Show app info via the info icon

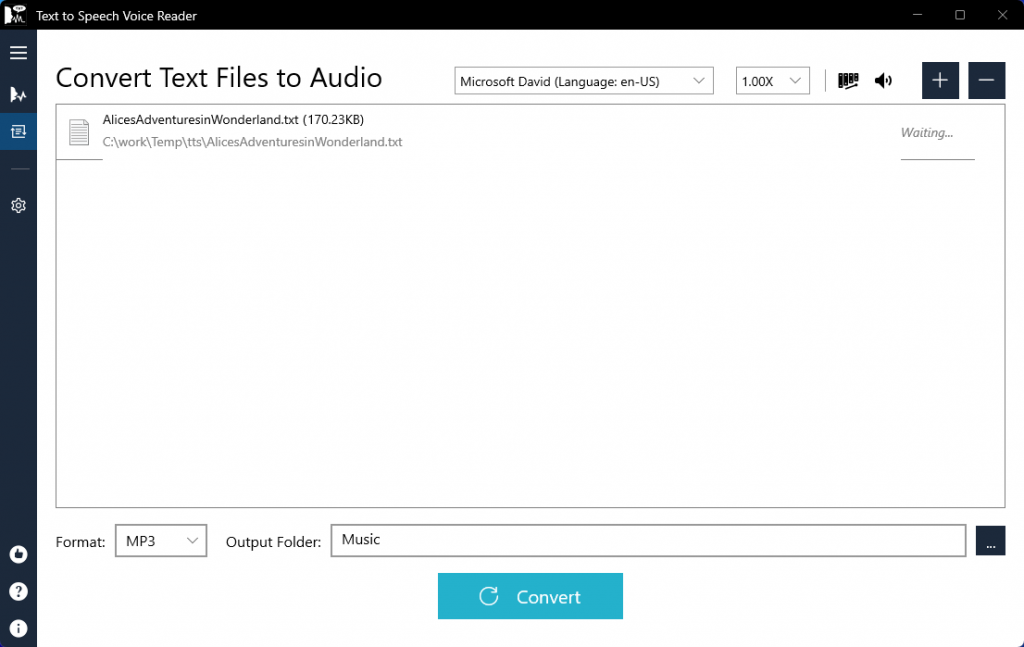(18, 628)
